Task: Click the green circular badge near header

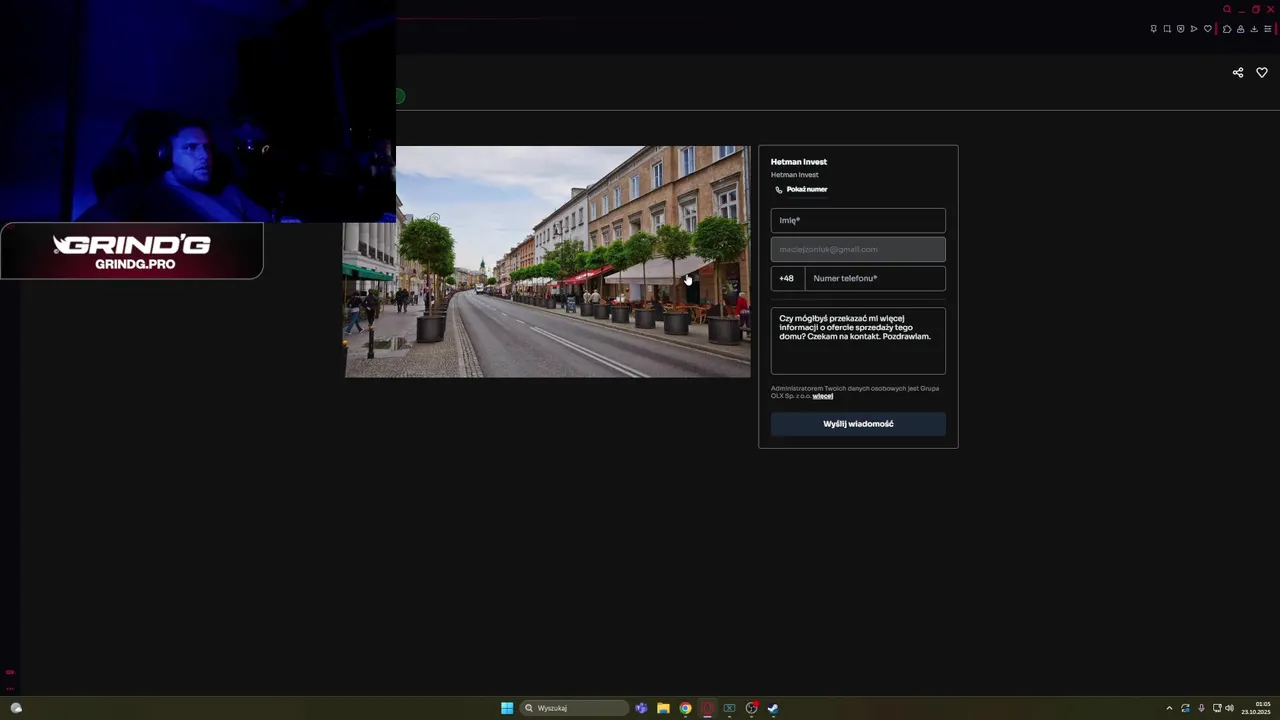Action: pos(400,96)
